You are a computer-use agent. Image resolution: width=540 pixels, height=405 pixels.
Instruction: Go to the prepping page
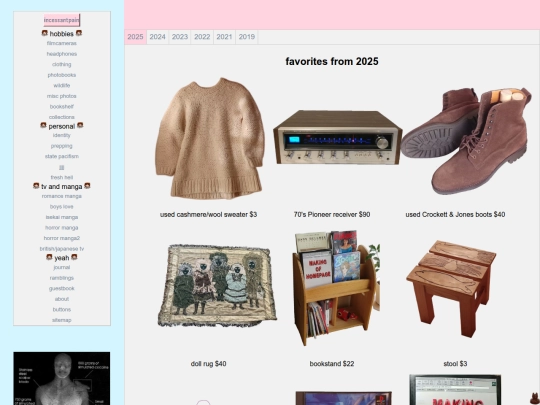[x=62, y=146]
